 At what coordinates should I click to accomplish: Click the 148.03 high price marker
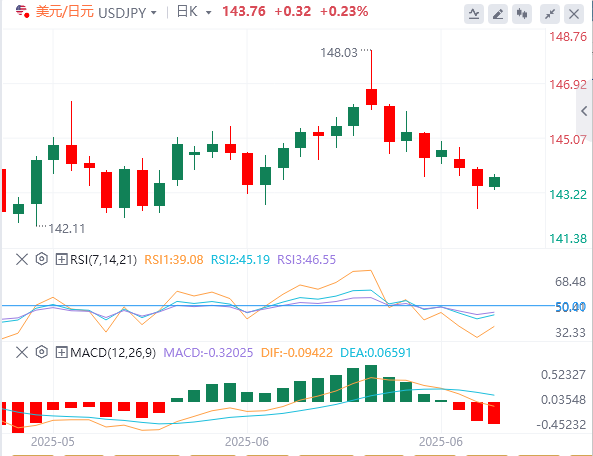(x=339, y=53)
